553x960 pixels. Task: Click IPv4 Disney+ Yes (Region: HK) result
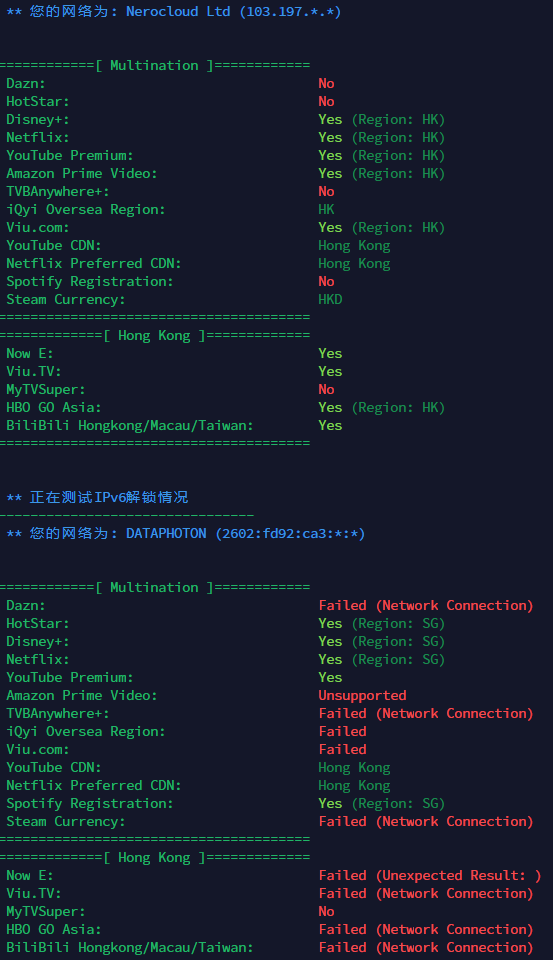coord(382,119)
